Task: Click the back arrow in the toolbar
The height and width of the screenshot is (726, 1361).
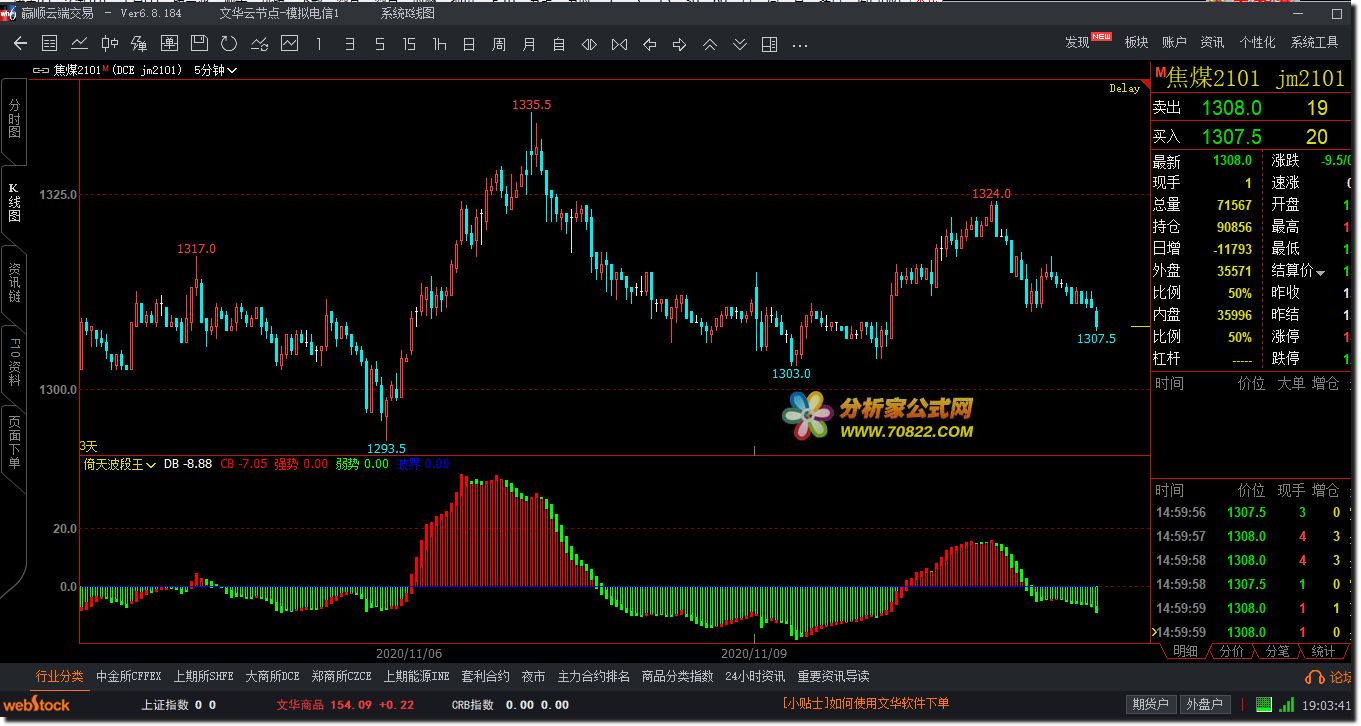Action: [x=20, y=44]
